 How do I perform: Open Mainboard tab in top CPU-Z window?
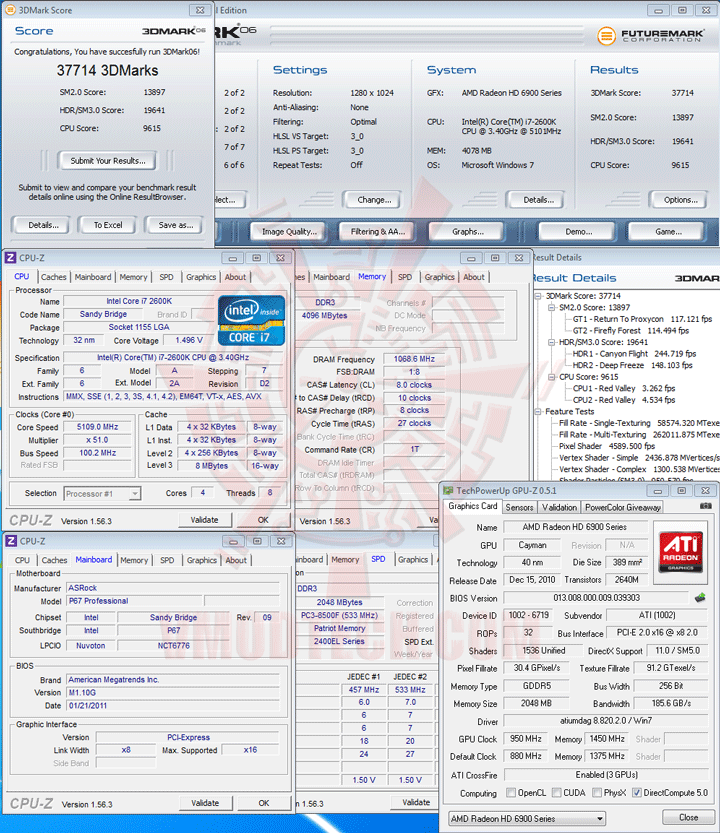click(93, 277)
